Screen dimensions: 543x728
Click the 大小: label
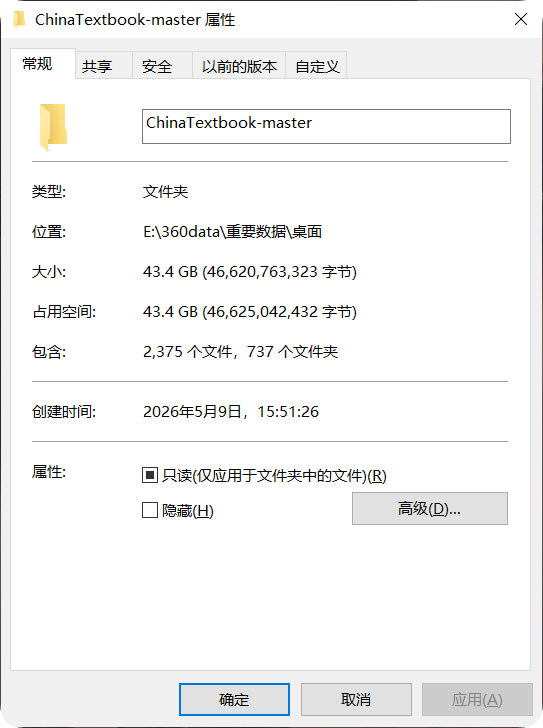(x=49, y=272)
